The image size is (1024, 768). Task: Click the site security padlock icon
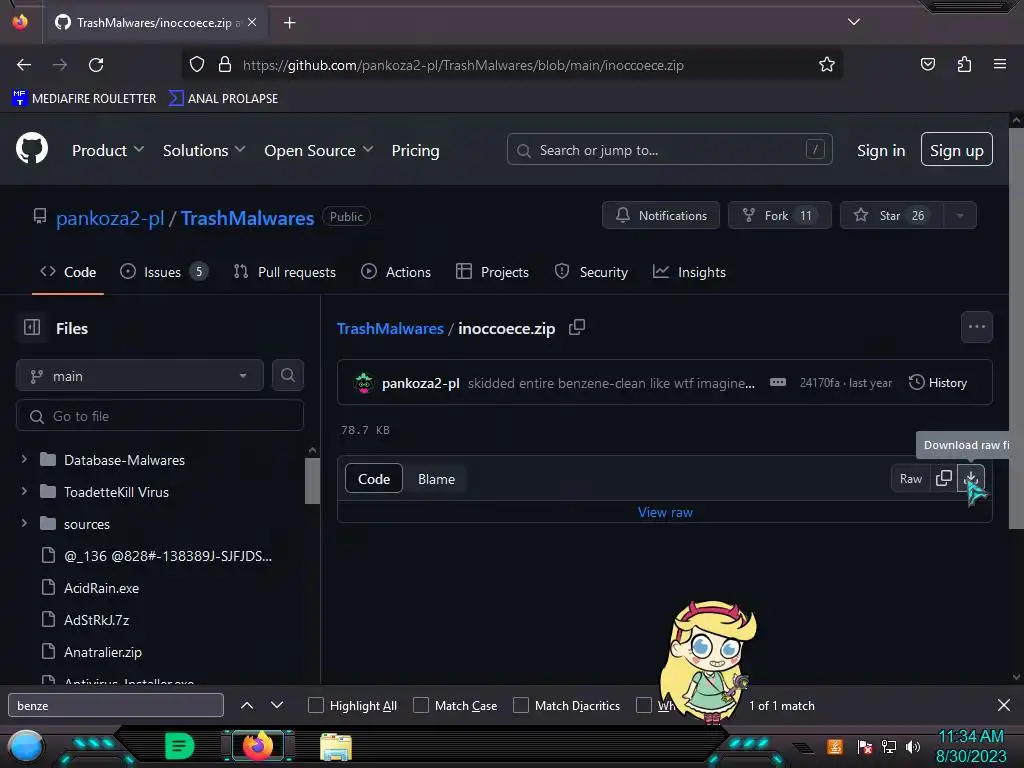click(225, 65)
